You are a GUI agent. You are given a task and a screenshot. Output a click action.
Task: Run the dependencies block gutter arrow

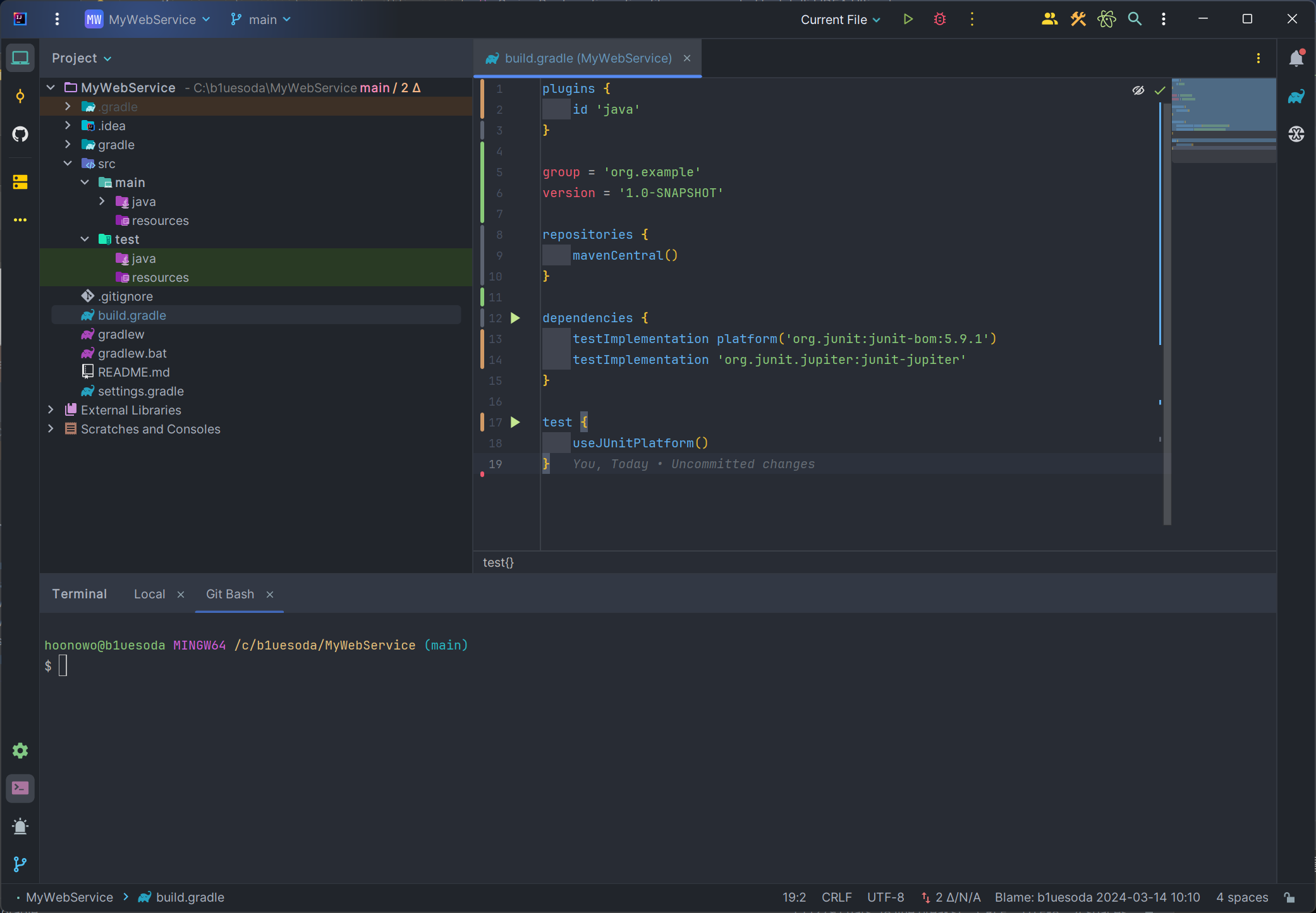pos(515,318)
